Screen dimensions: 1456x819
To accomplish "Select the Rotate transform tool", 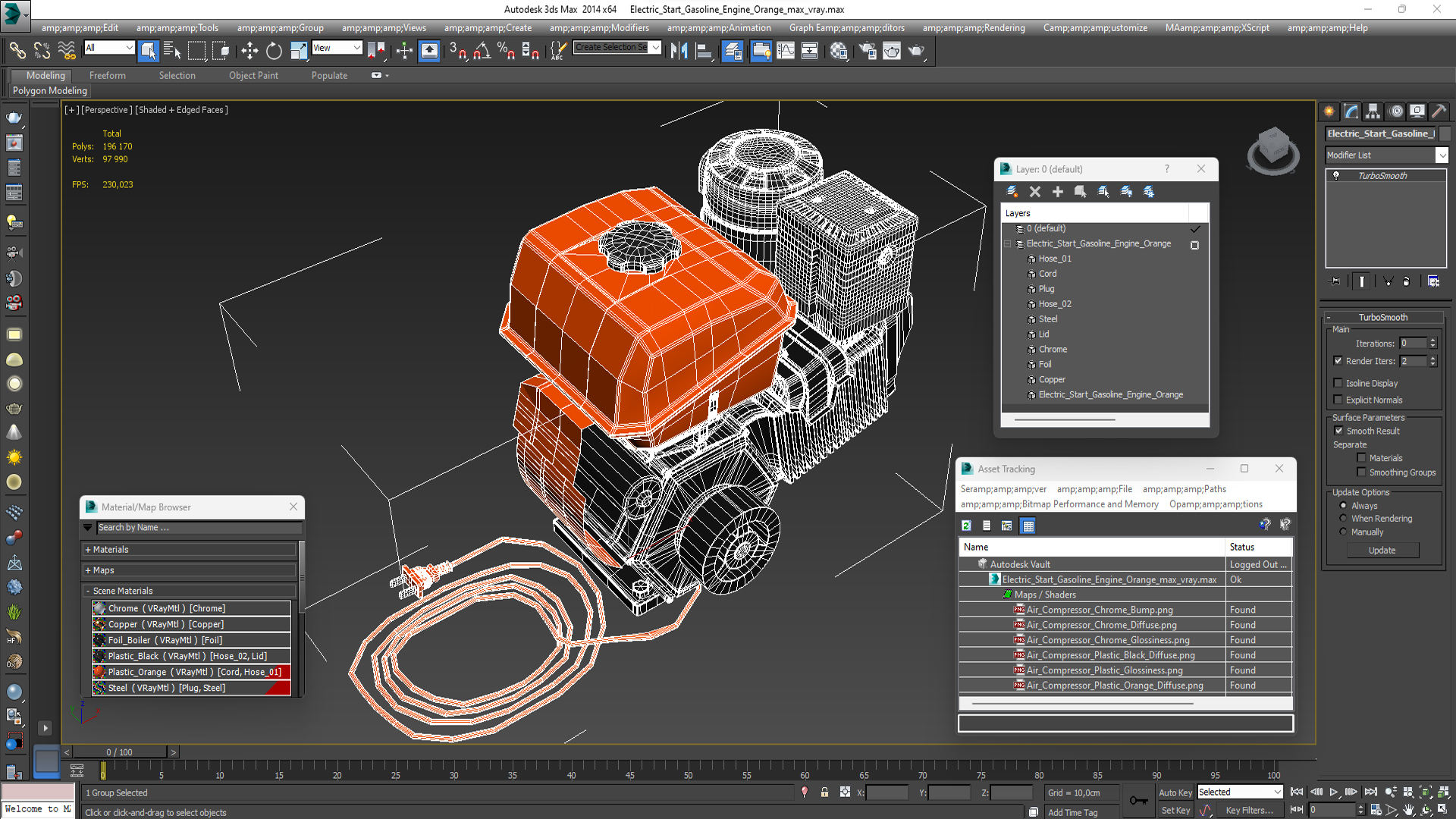I will pyautogui.click(x=274, y=51).
